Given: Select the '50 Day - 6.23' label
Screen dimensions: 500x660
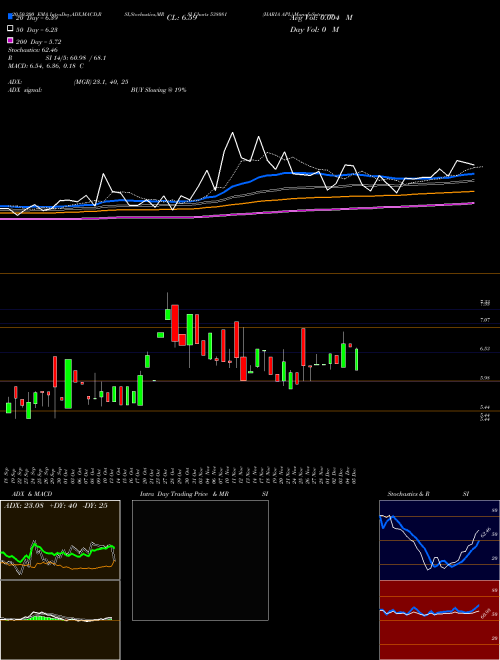Looking at the screenshot, I should pyautogui.click(x=37, y=29).
